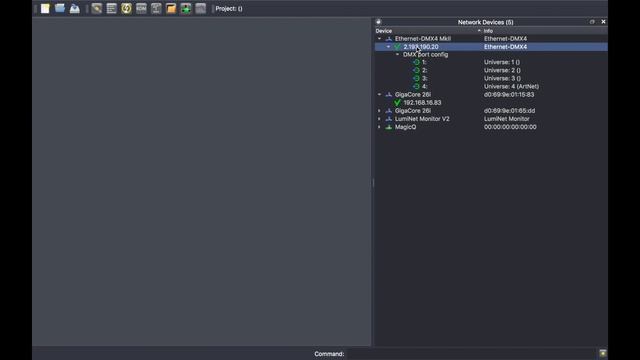Image resolution: width=640 pixels, height=360 pixels.
Task: Select the DMX port config row
Action: [x=491, y=54]
